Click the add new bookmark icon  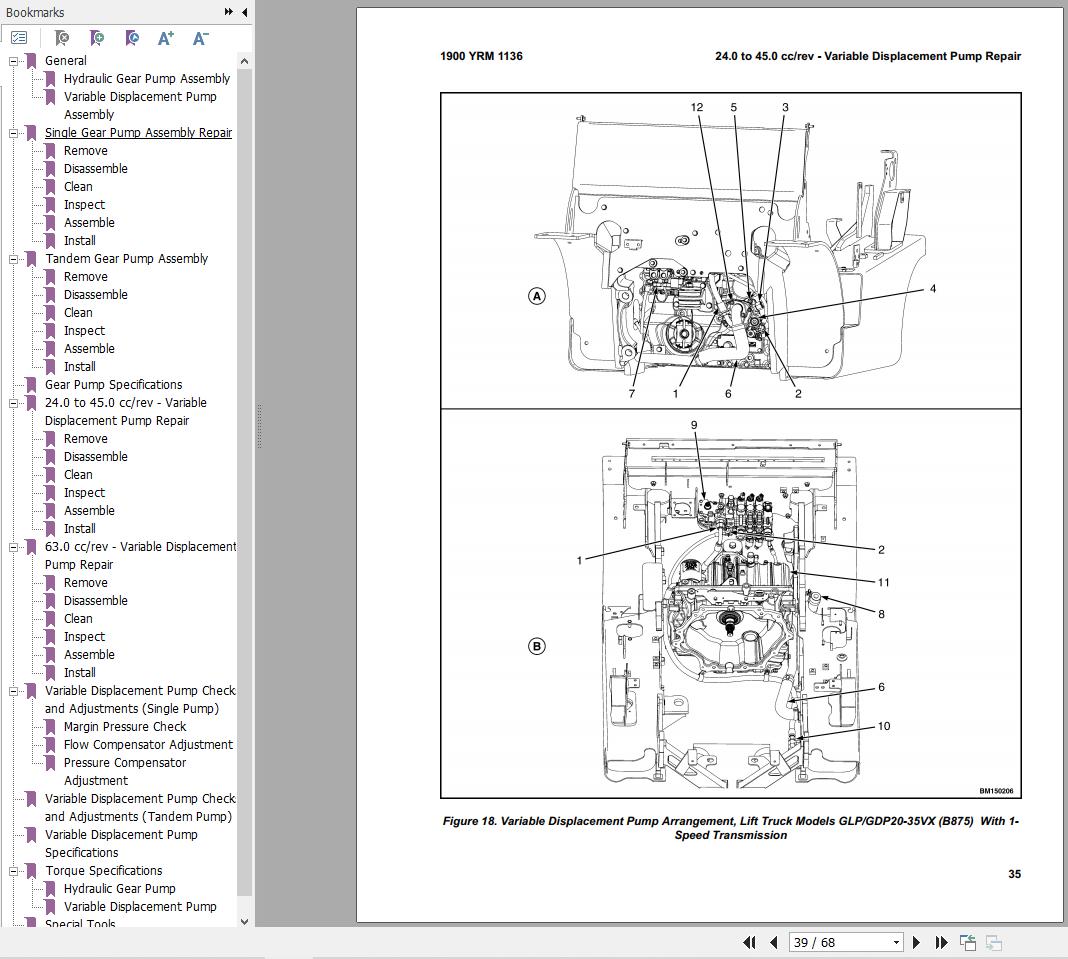tap(97, 38)
